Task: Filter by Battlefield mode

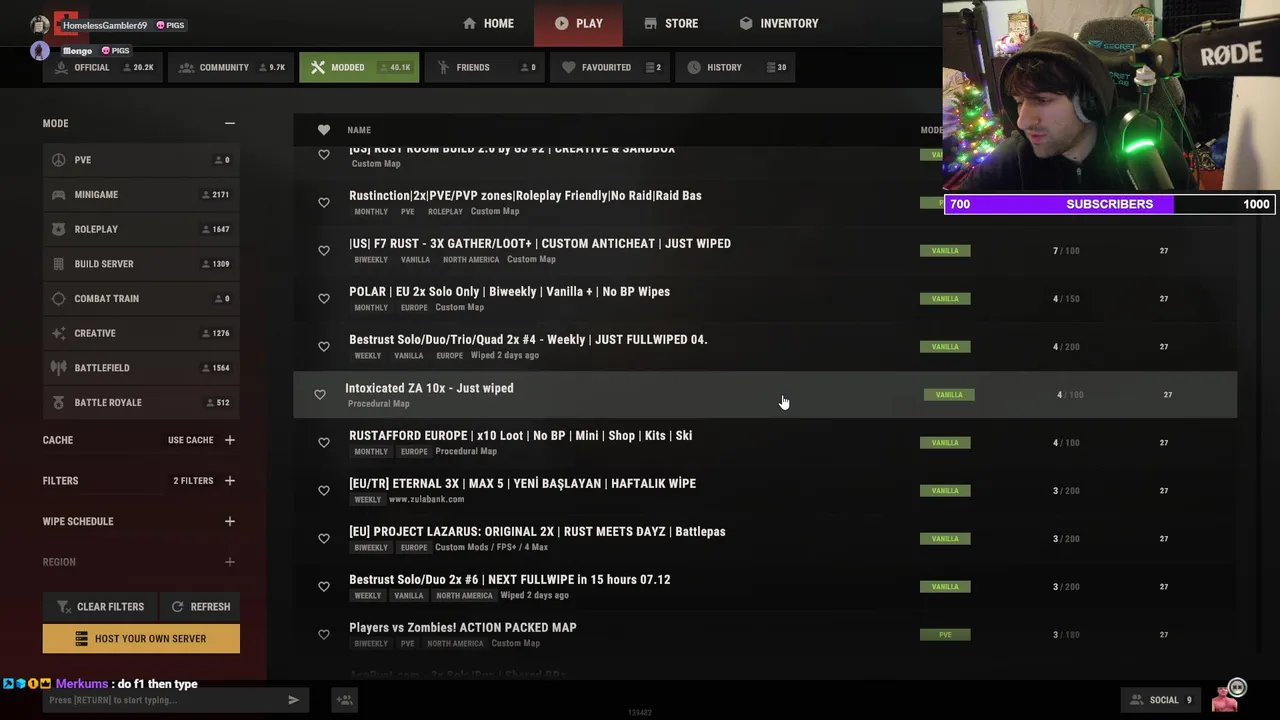Action: point(140,368)
